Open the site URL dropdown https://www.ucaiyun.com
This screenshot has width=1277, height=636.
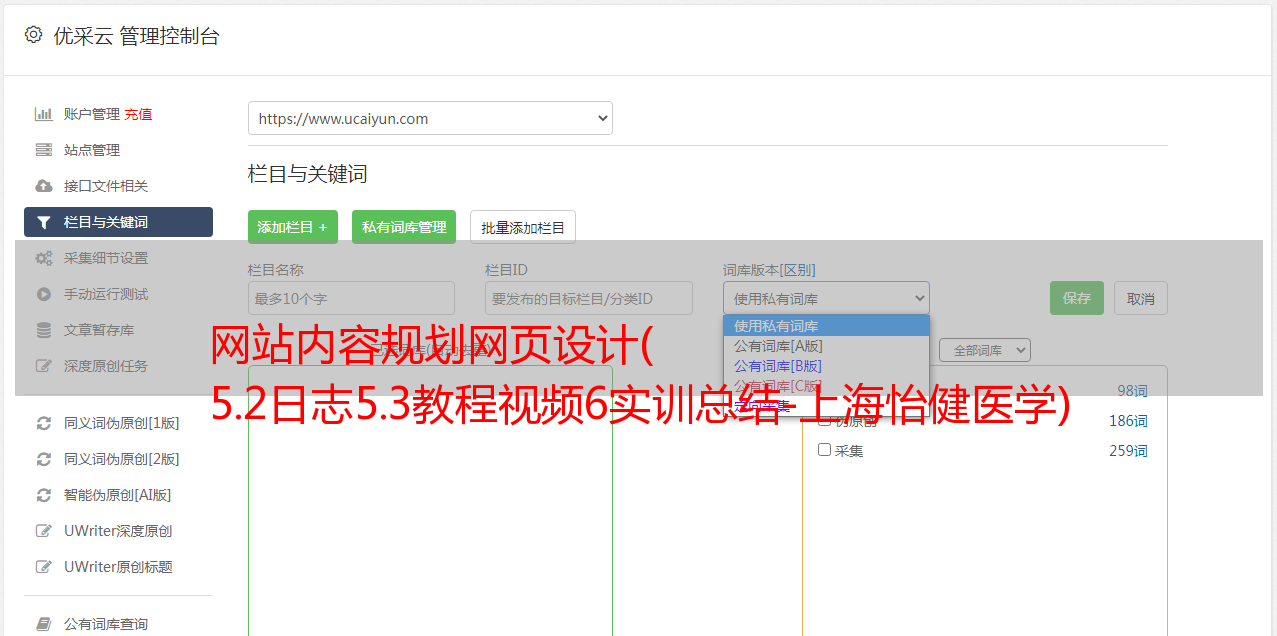[430, 118]
